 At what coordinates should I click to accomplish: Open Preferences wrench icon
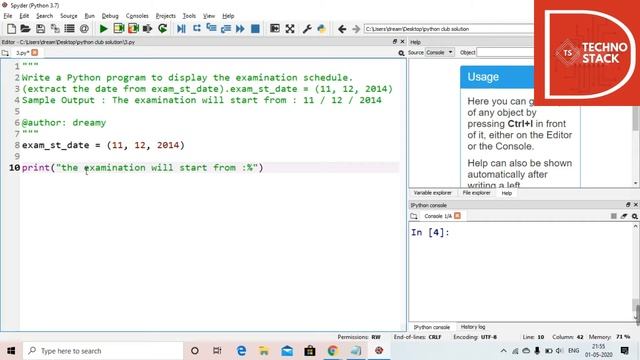point(307,29)
